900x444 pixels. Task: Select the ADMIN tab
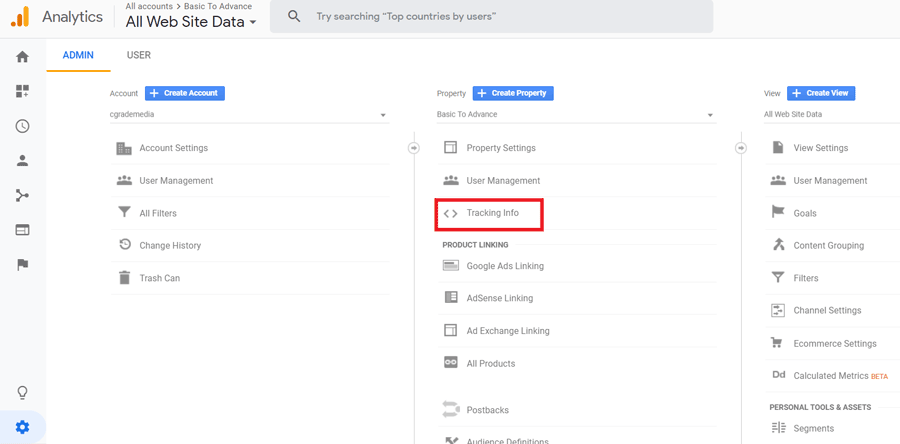click(78, 55)
